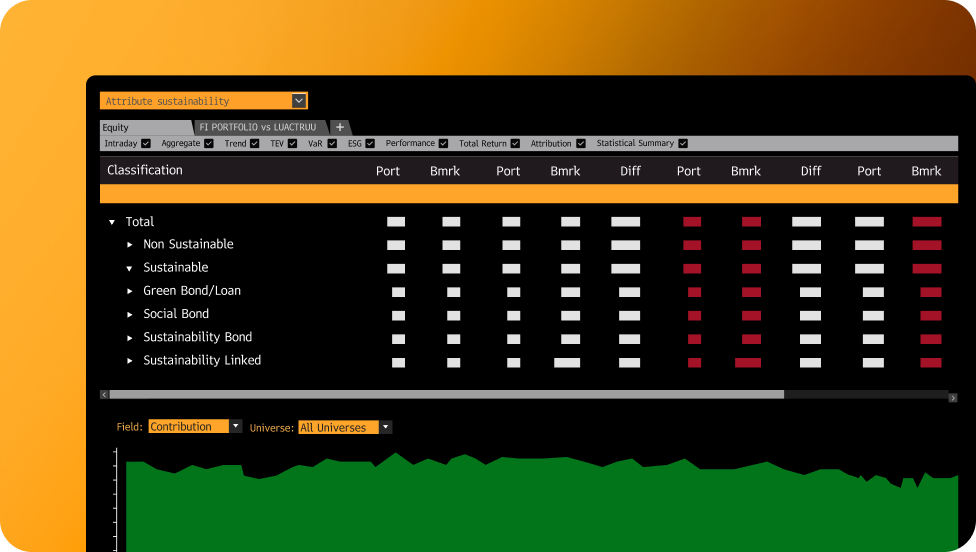The image size is (976, 552).
Task: Collapse the Sustainable tree row
Action: [130, 268]
